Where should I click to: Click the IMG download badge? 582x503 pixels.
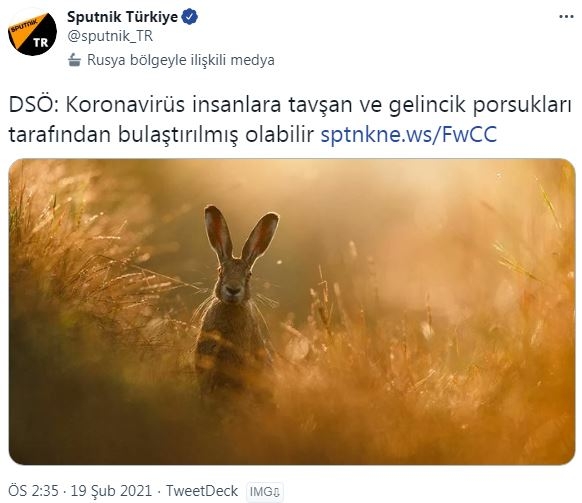coord(265,492)
